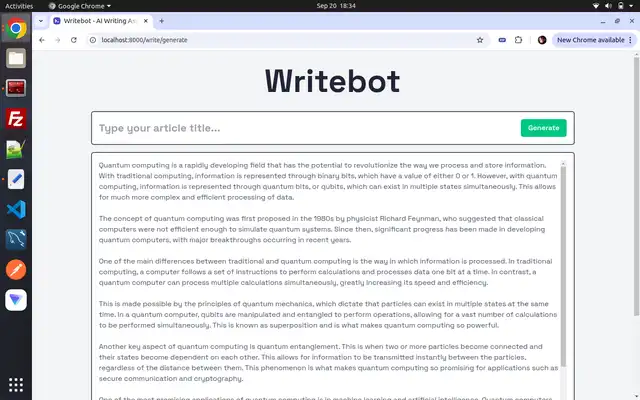Close the Writebot tab

[146, 21]
